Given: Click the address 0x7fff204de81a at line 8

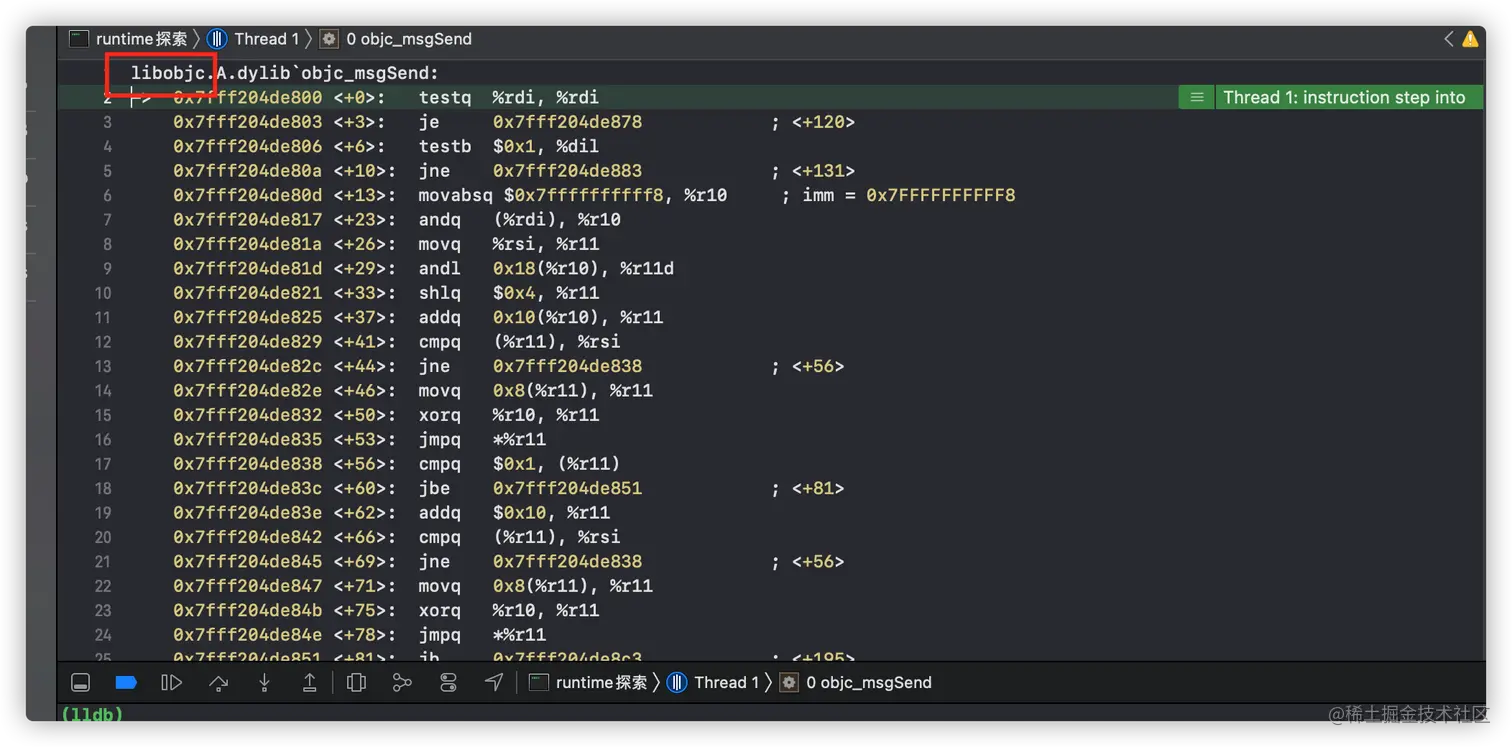Looking at the screenshot, I should pyautogui.click(x=248, y=244).
